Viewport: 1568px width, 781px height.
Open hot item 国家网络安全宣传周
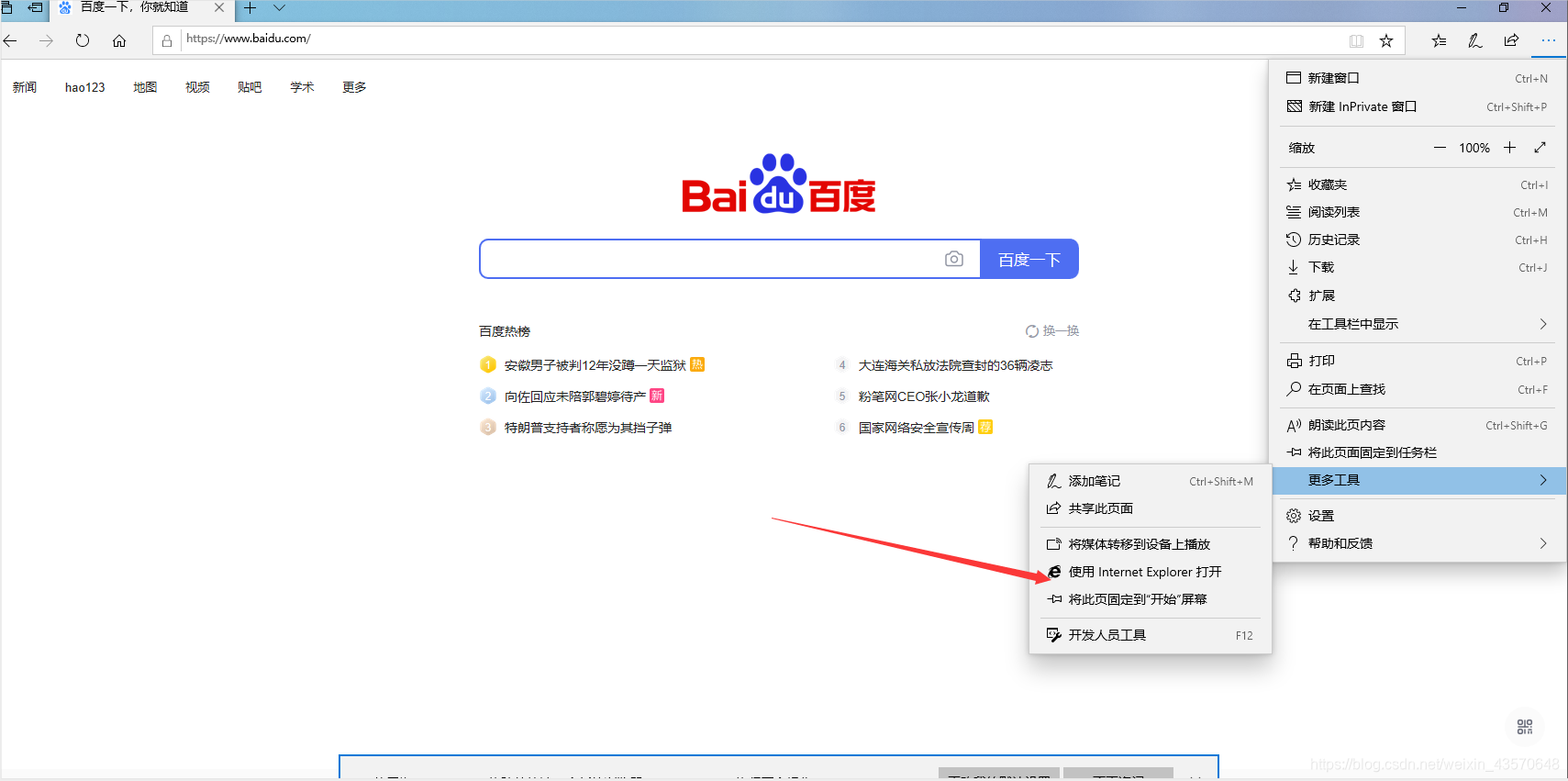click(916, 428)
